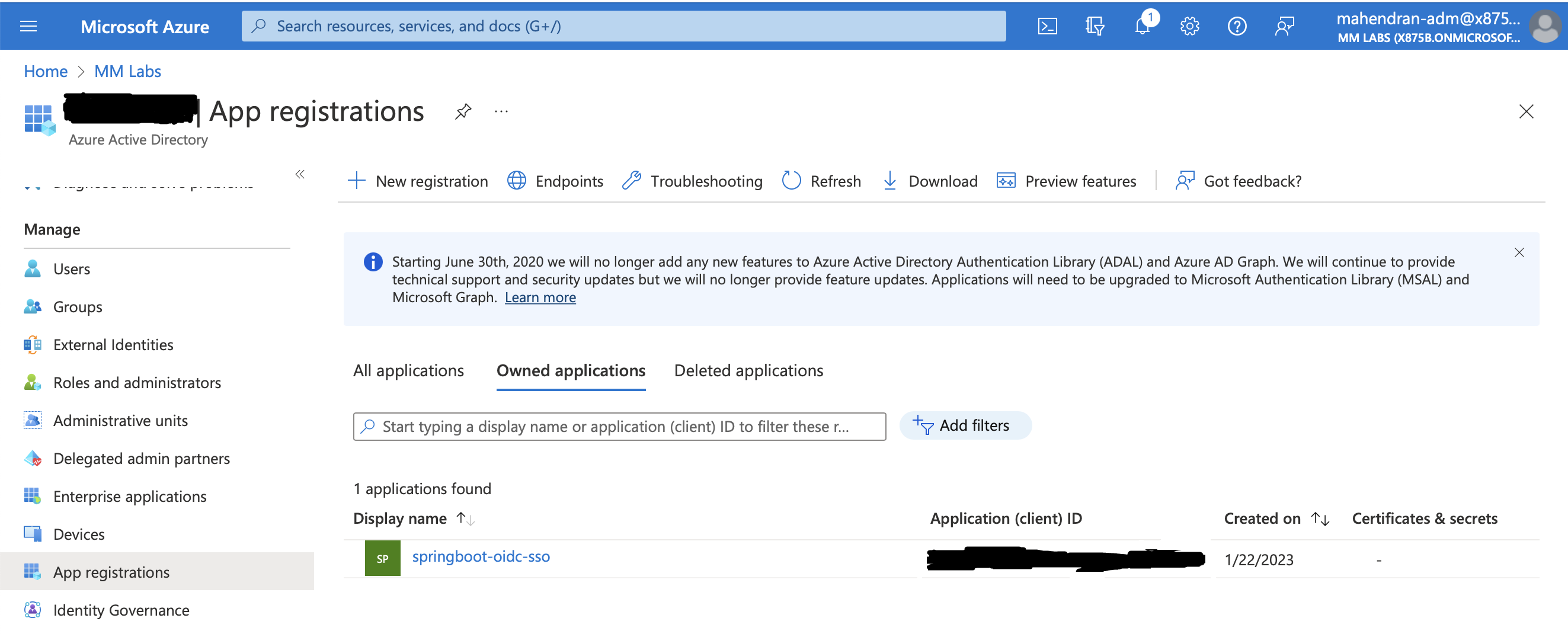Refresh the app list

pos(822,181)
